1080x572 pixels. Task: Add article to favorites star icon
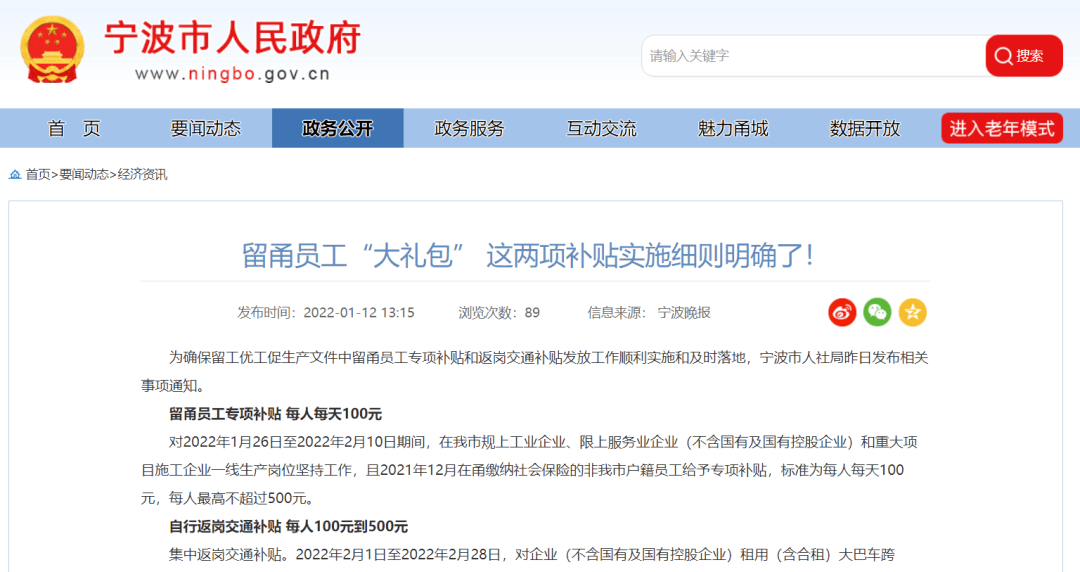[912, 312]
